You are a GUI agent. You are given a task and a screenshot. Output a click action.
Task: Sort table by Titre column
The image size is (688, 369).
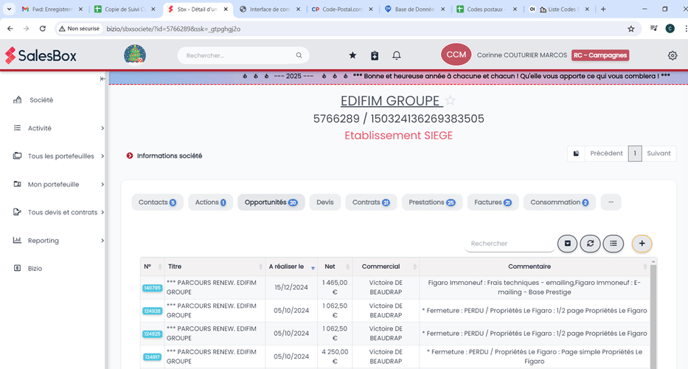[x=215, y=266]
